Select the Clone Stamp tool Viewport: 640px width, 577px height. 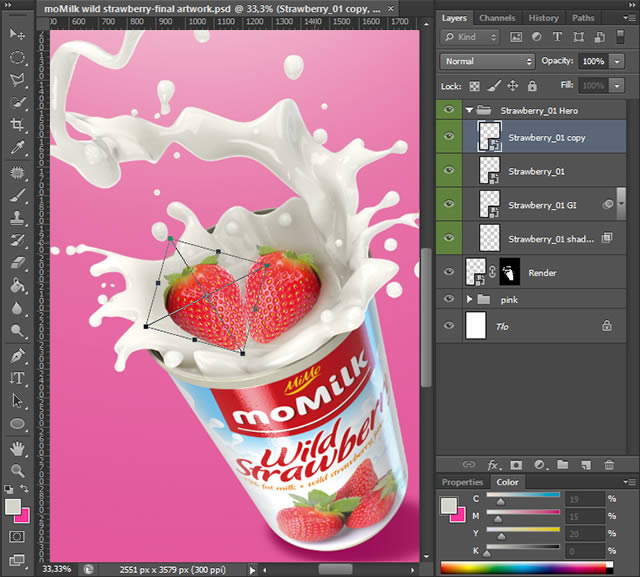click(17, 217)
